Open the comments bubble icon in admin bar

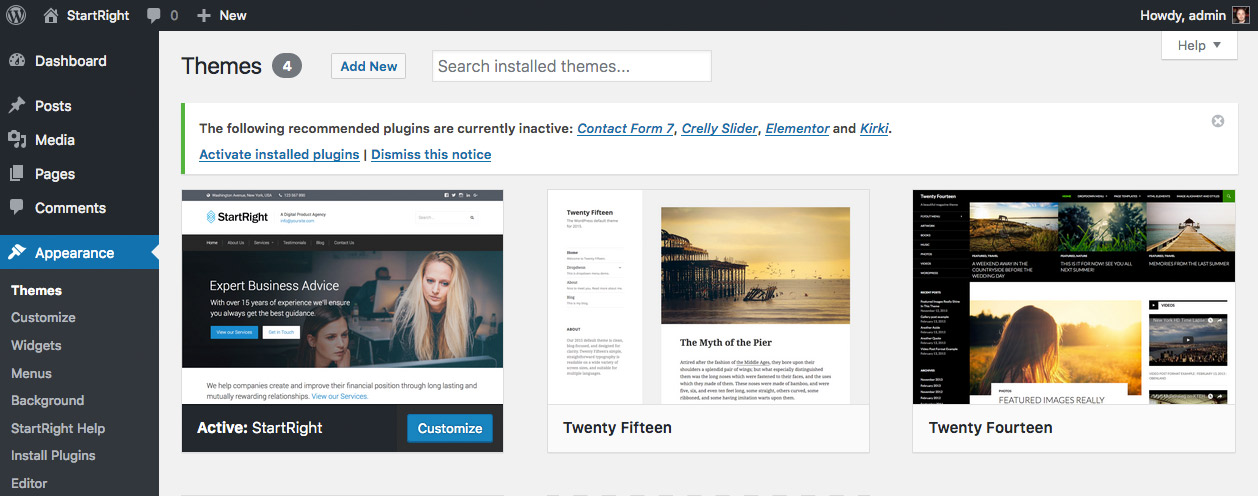(154, 16)
